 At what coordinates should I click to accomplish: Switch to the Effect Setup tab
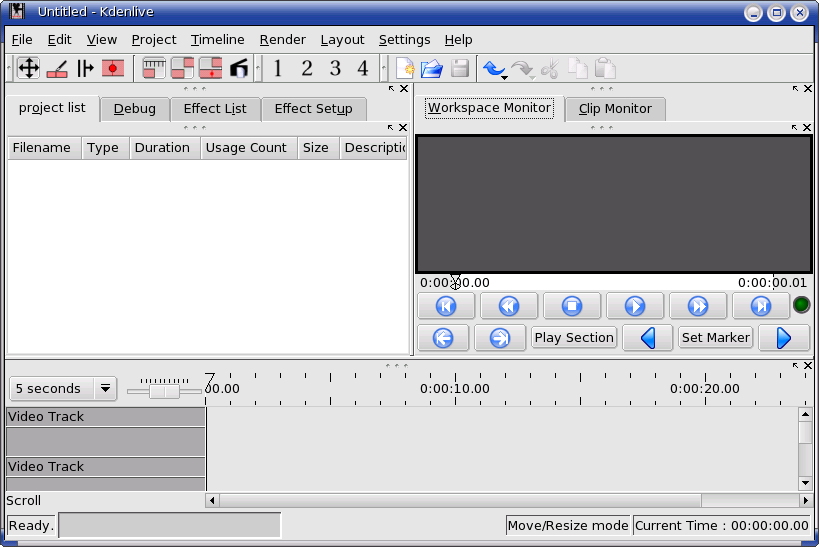pyautogui.click(x=313, y=109)
